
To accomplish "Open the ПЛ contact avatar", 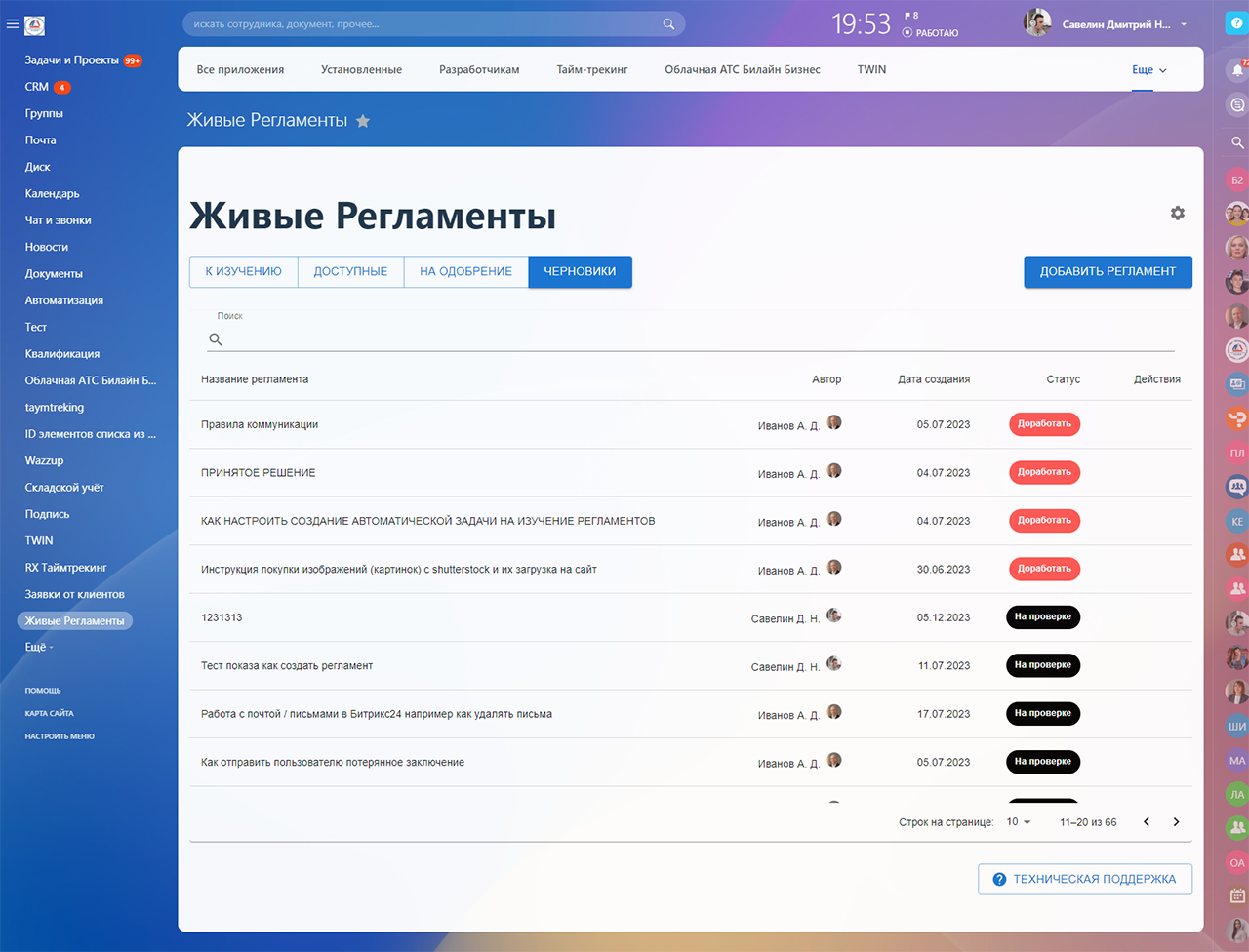I will [x=1237, y=453].
